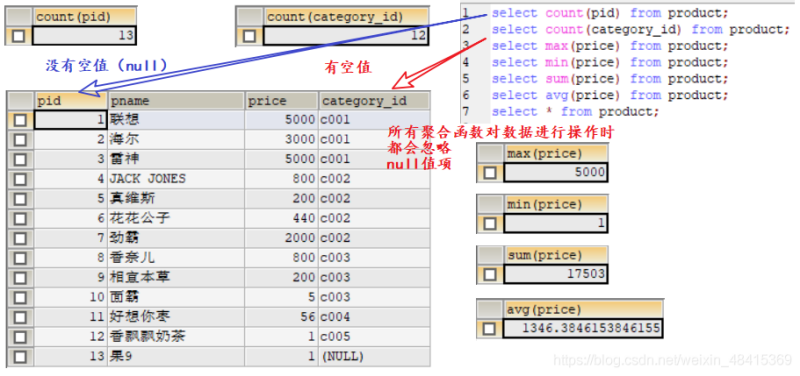Tick the checkbox for the 雷神 row
This screenshot has height=376, width=800.
[x=20, y=160]
